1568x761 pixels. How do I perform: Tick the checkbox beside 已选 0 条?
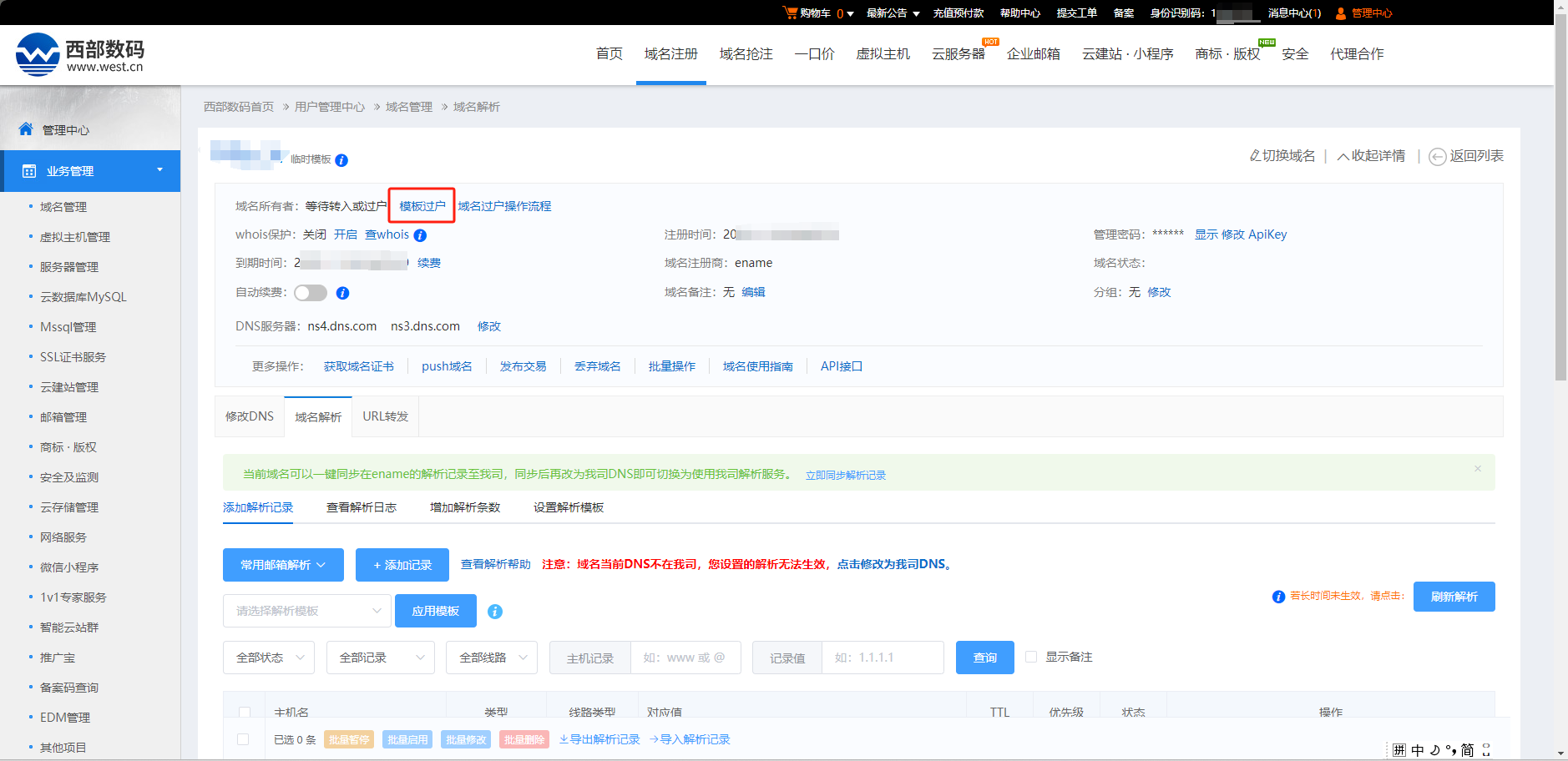(243, 739)
